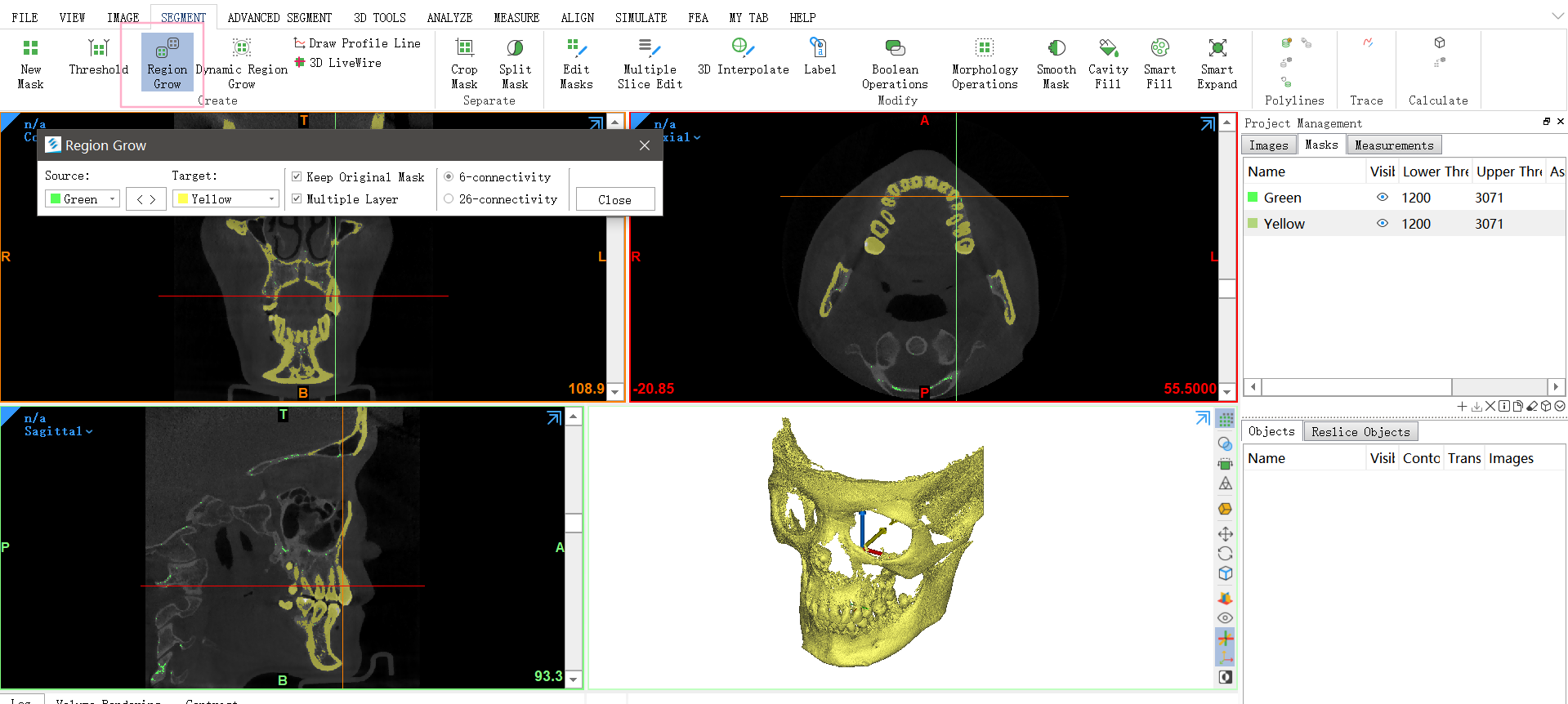Viewport: 1568px width, 704px height.
Task: Switch to Measurements tab
Action: (x=1394, y=145)
